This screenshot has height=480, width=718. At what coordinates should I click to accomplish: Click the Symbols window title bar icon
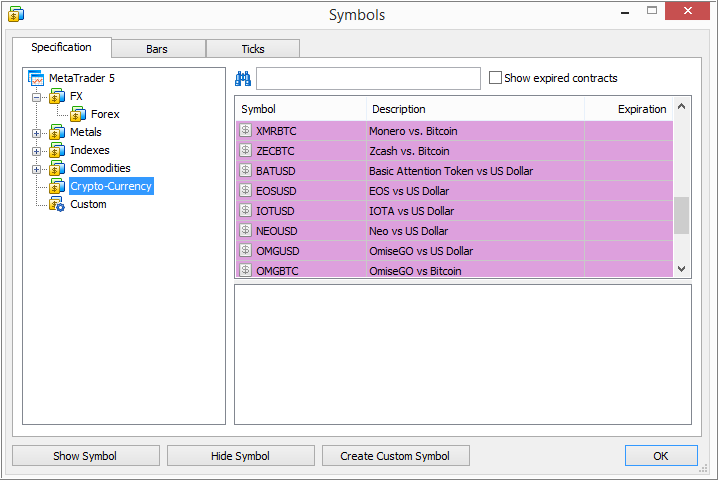[x=16, y=14]
